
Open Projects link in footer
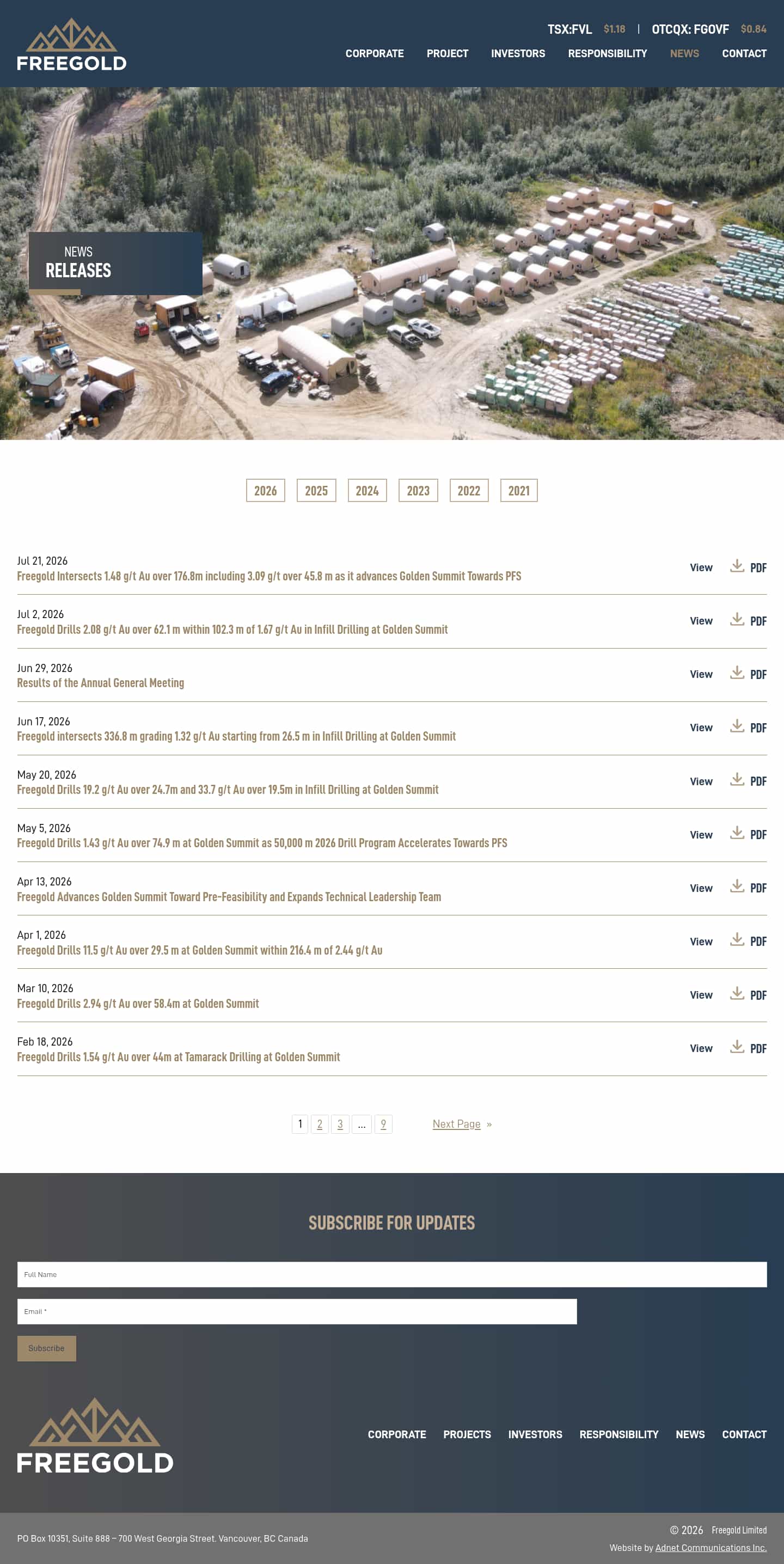click(x=467, y=1434)
